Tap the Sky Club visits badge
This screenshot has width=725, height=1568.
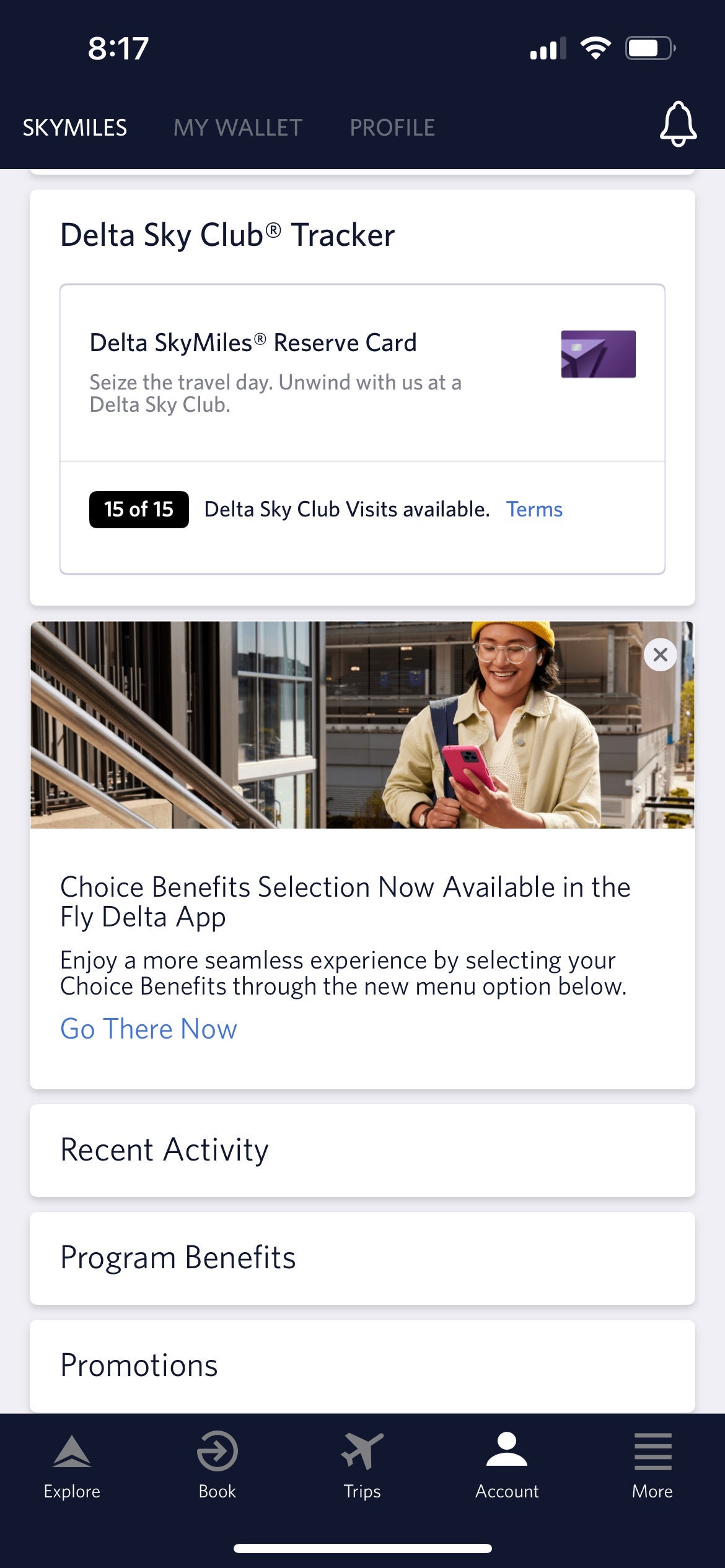138,509
